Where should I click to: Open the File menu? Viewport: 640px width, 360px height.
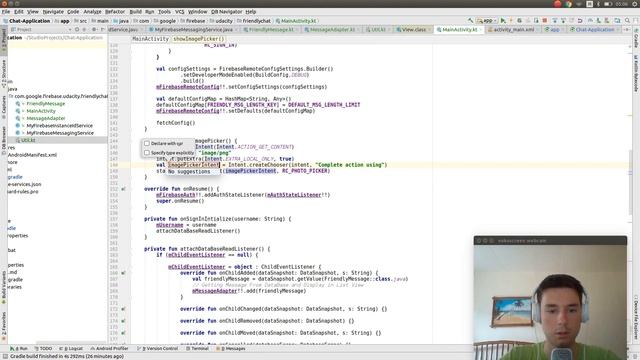(x=6, y=12)
